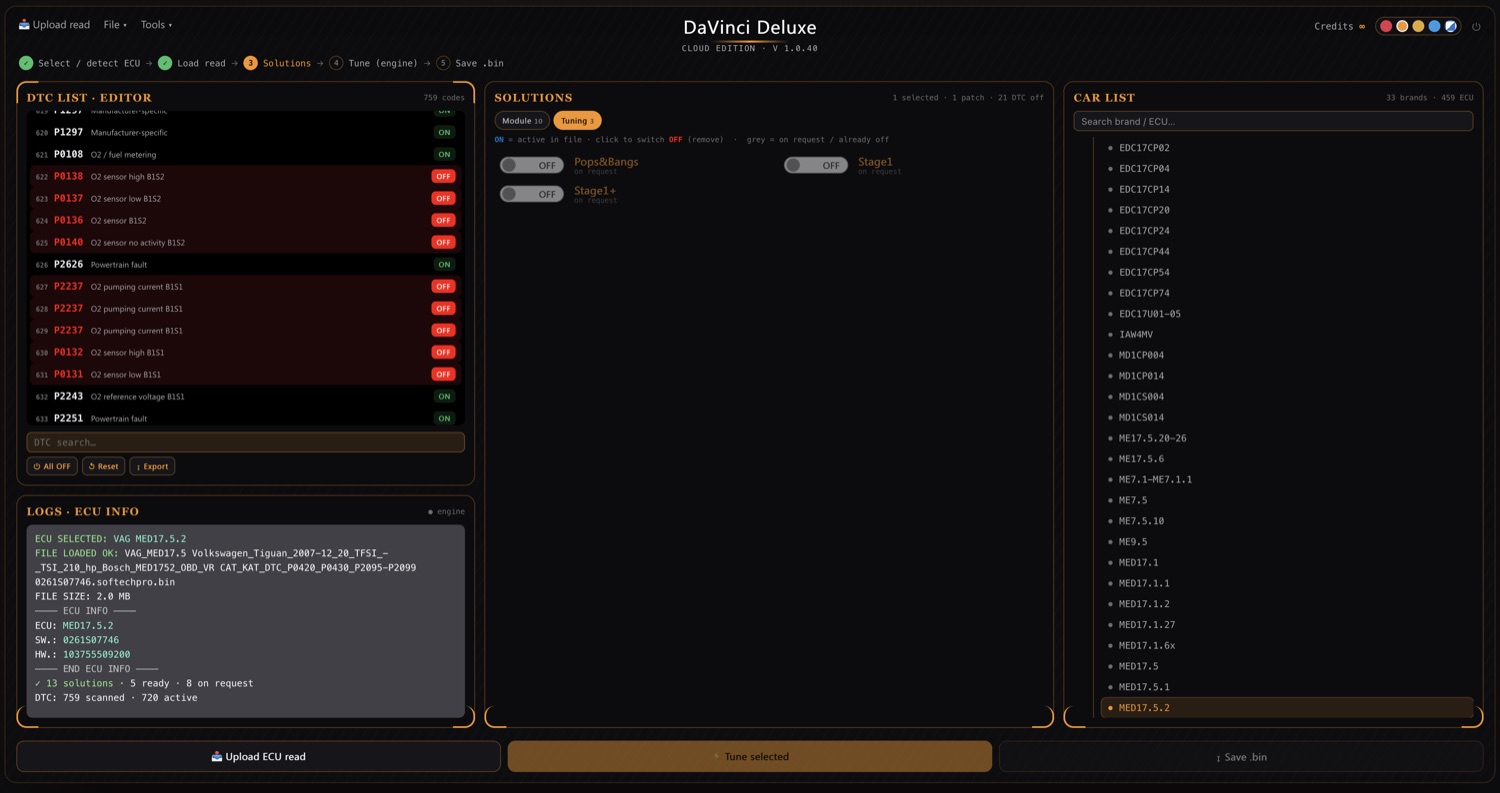The height and width of the screenshot is (793, 1500).
Task: Pick the orange theme color swatch
Action: pos(1402,26)
